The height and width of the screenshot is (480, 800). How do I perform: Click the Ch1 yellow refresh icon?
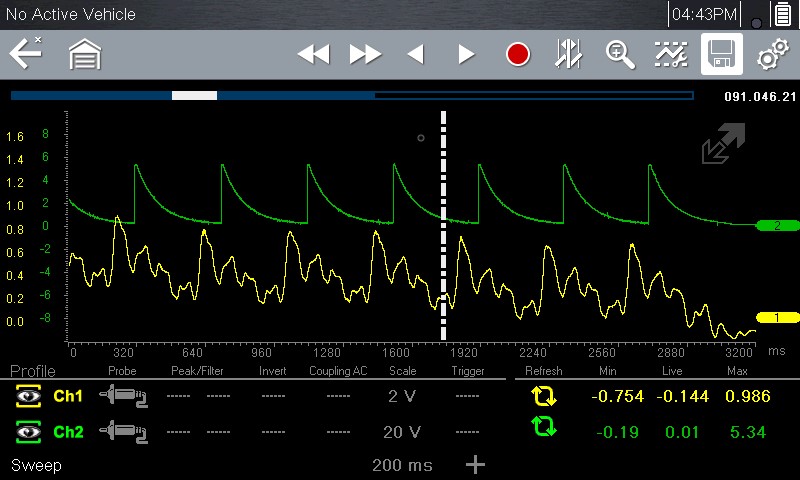click(x=544, y=397)
